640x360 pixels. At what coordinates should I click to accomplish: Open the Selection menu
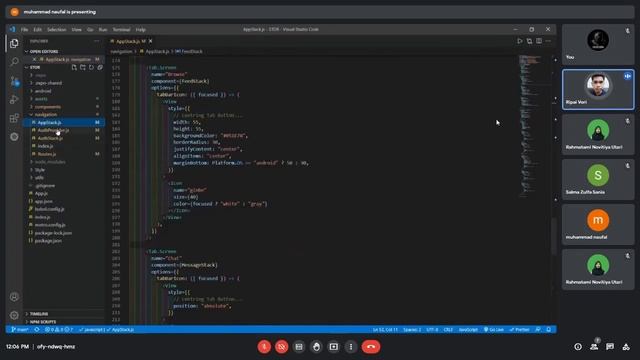[57, 30]
